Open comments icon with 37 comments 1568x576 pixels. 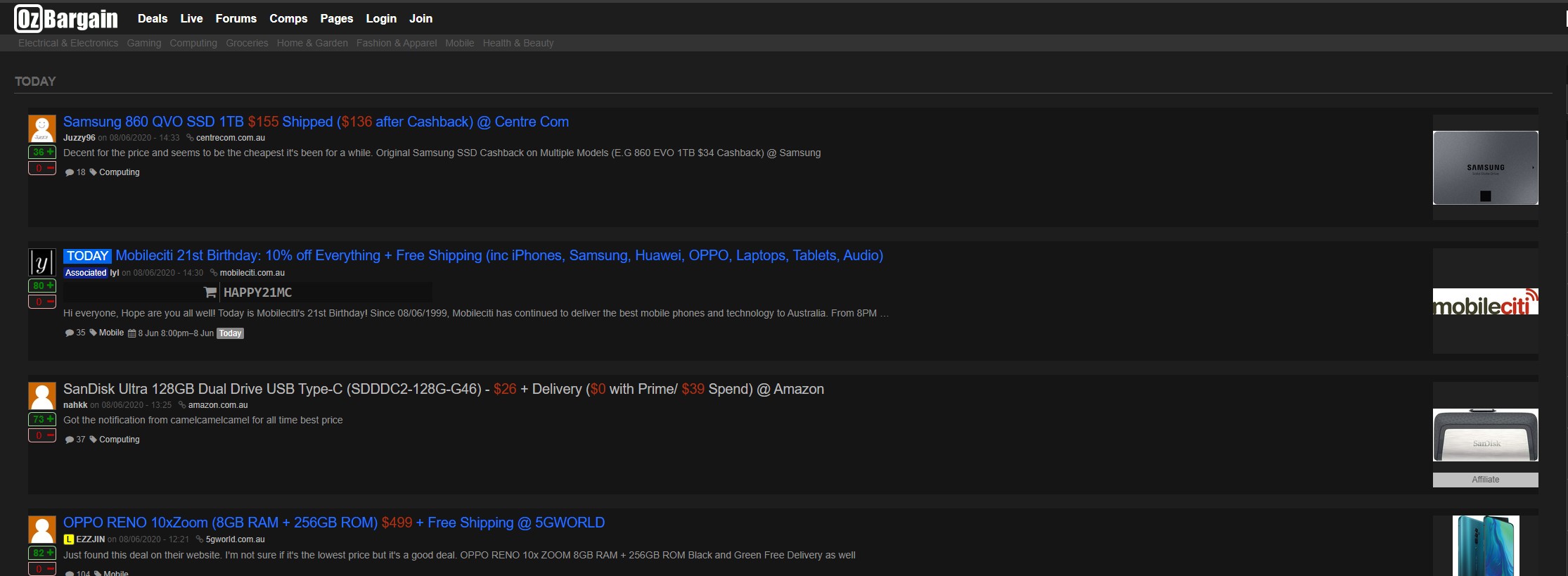(70, 440)
